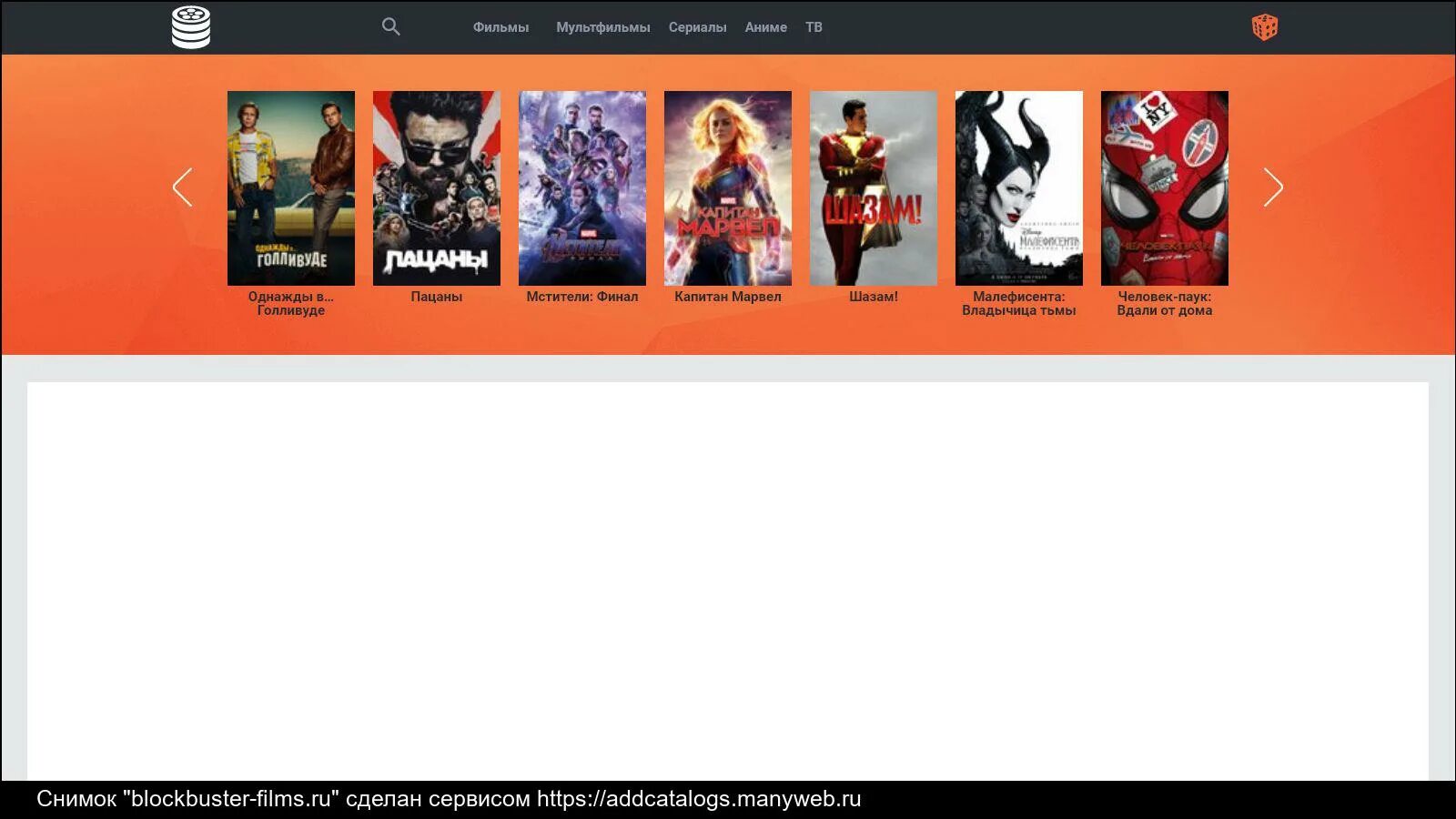Open the Мультфильмы menu item

click(603, 27)
